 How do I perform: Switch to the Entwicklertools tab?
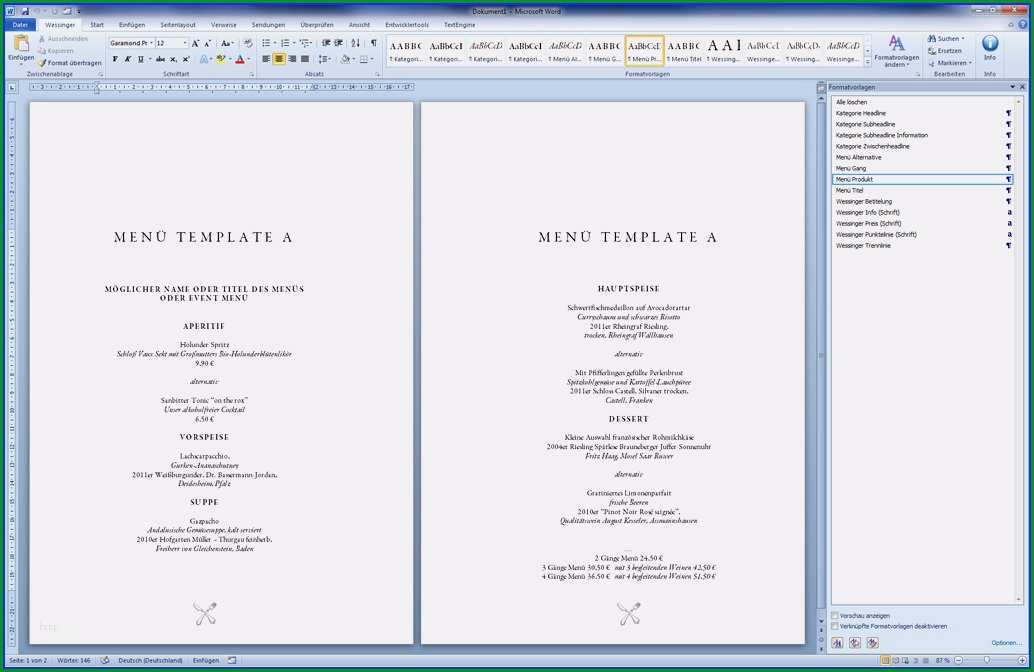point(407,25)
